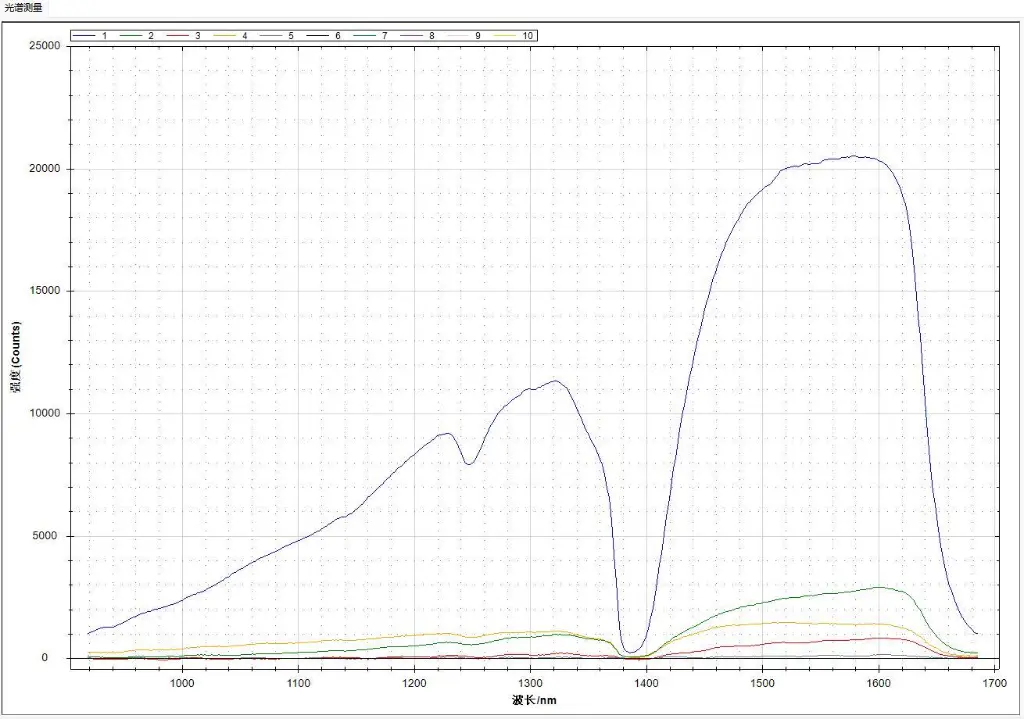Viewport: 1024px width, 719px height.
Task: Select legend entry 10 in the chart legend
Action: click(x=514, y=36)
